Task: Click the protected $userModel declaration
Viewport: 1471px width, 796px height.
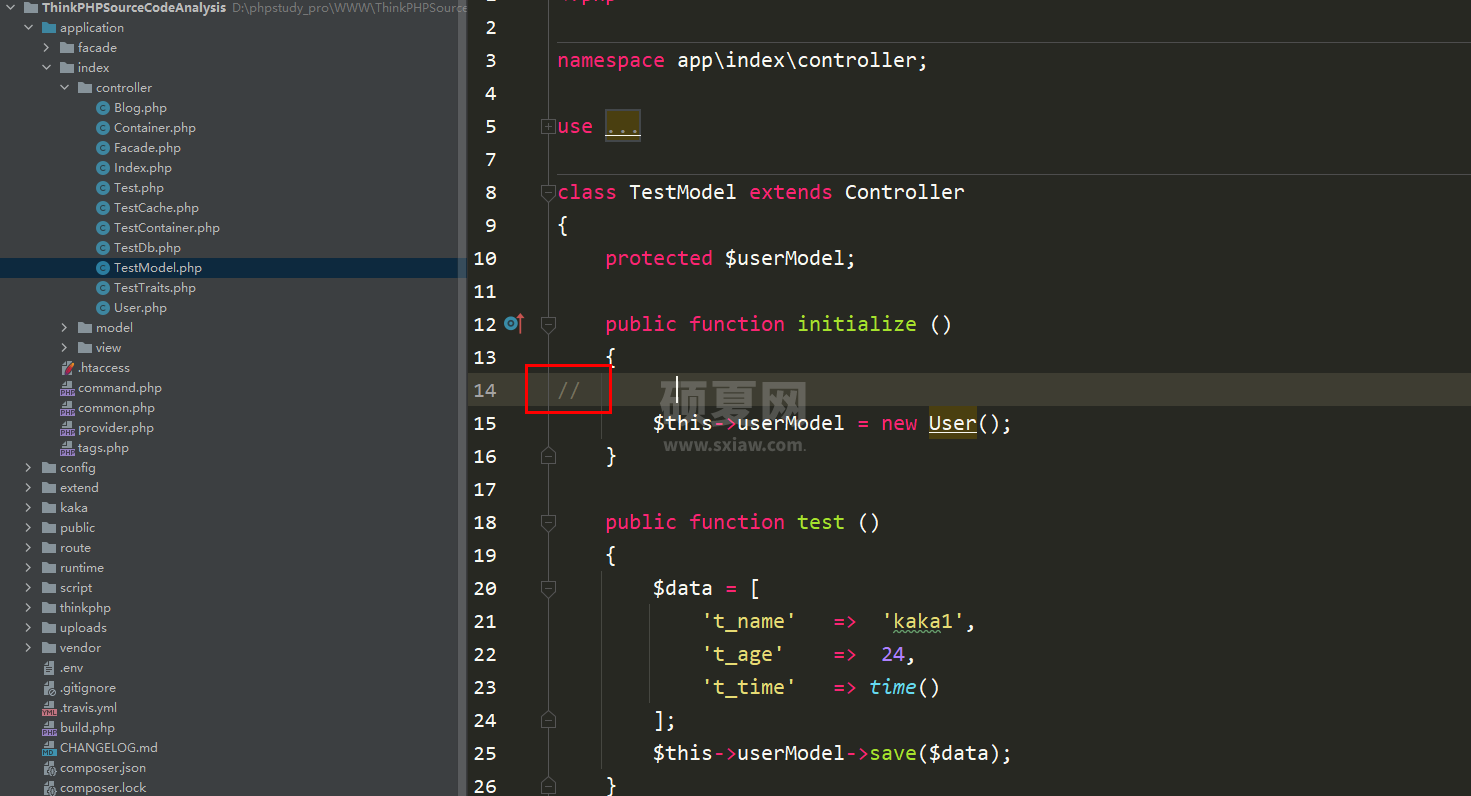Action: 730,258
